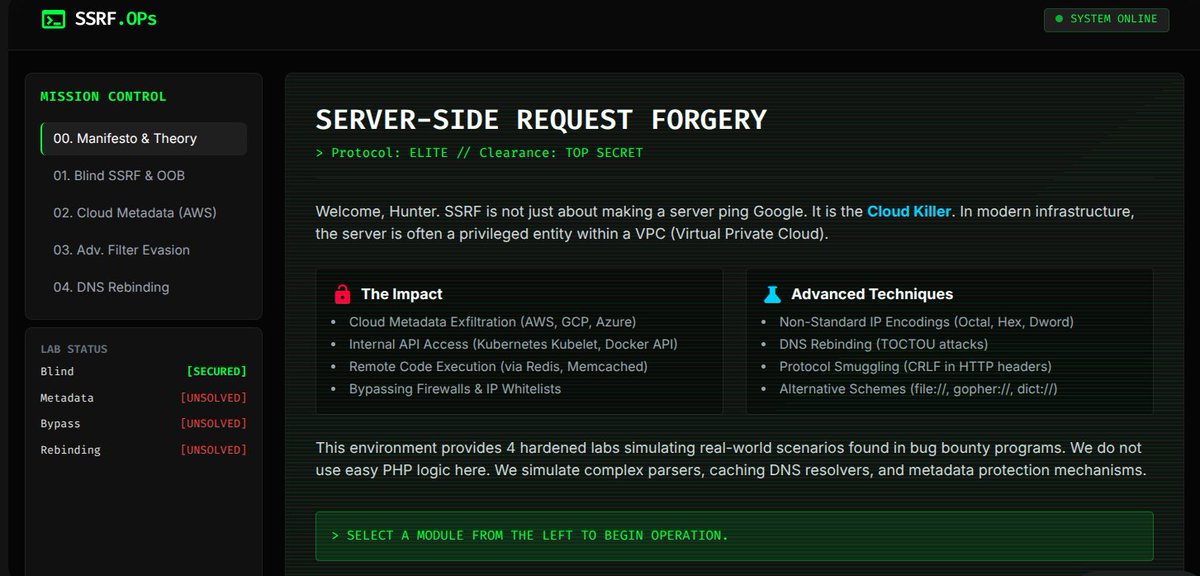
Task: Open the 00. Manifesto & Theory module
Action: 143,139
